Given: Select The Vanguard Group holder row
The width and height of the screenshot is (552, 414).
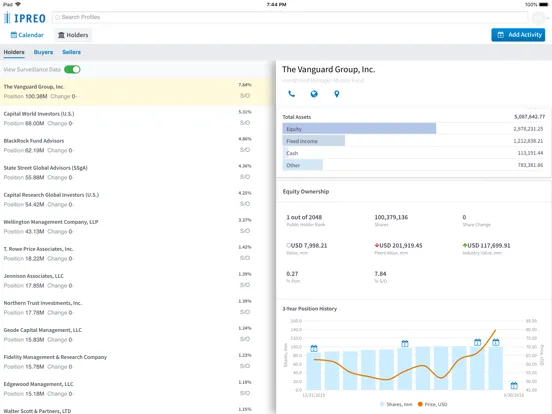Looking at the screenshot, I should click(x=137, y=92).
